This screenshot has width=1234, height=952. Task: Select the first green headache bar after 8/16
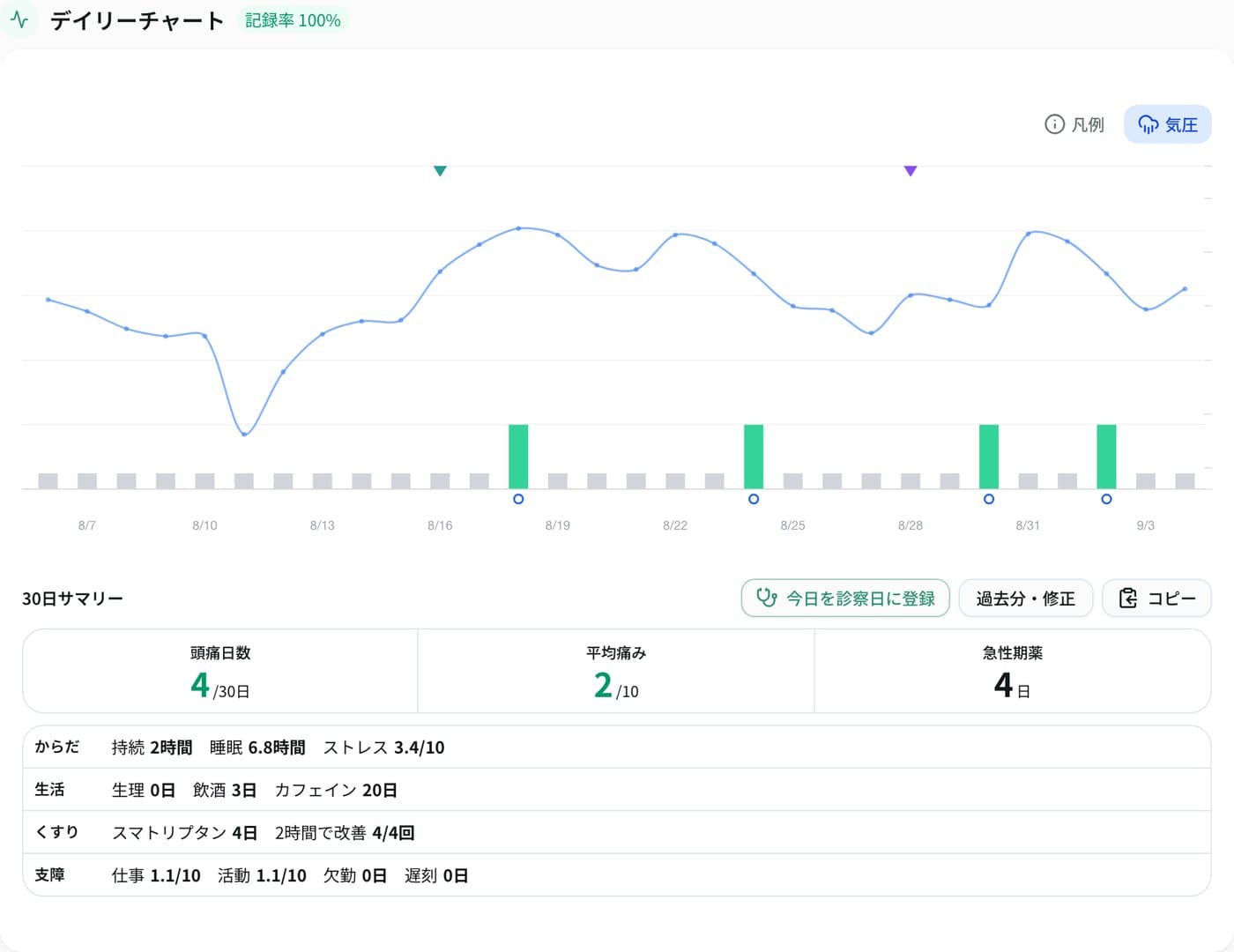[x=518, y=457]
